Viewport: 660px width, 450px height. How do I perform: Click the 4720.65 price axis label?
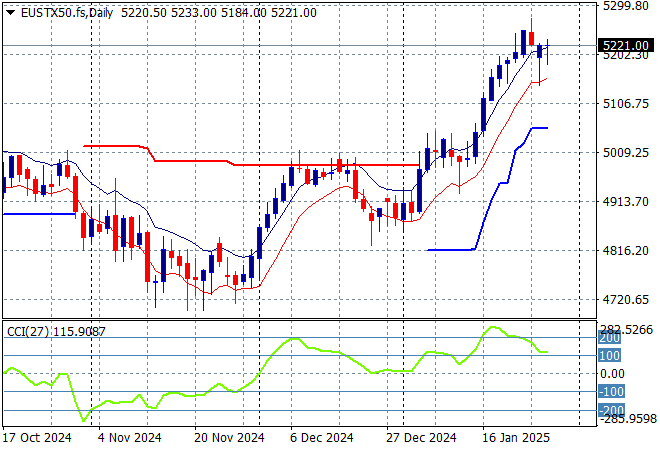627,299
